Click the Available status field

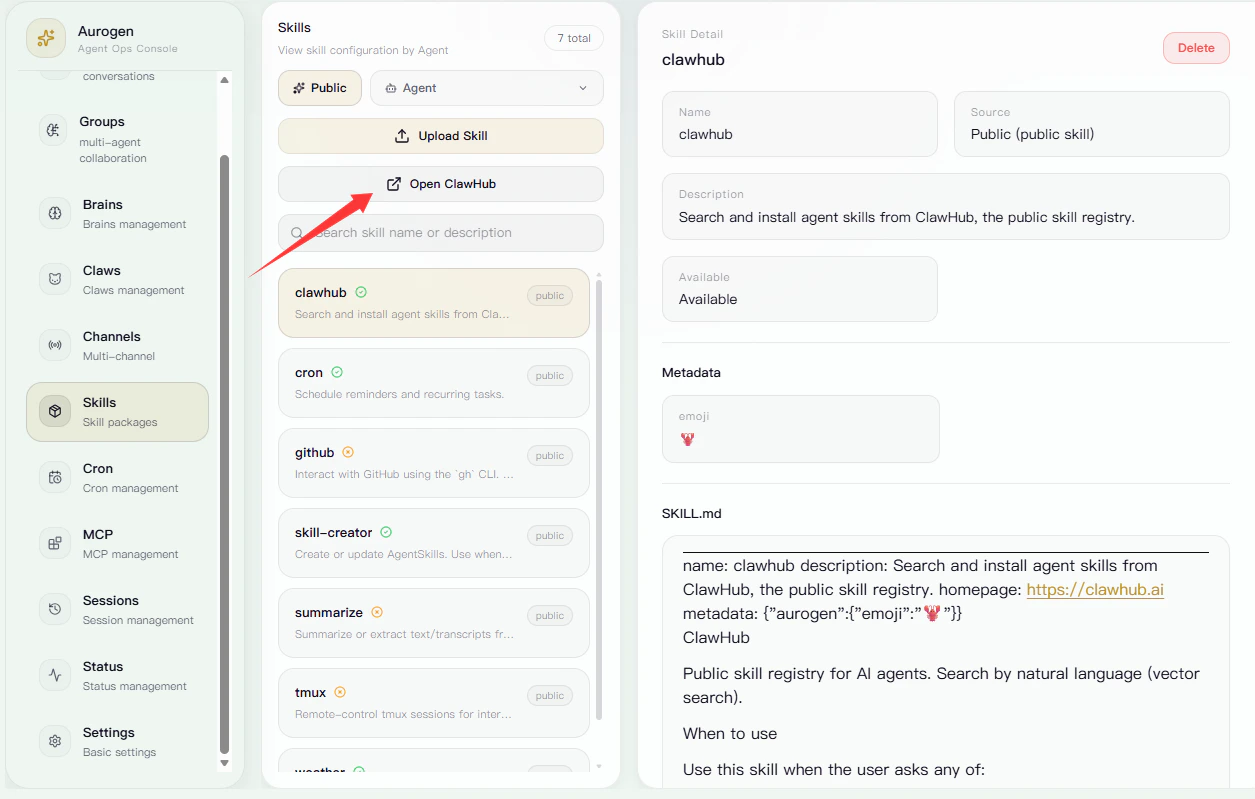800,289
